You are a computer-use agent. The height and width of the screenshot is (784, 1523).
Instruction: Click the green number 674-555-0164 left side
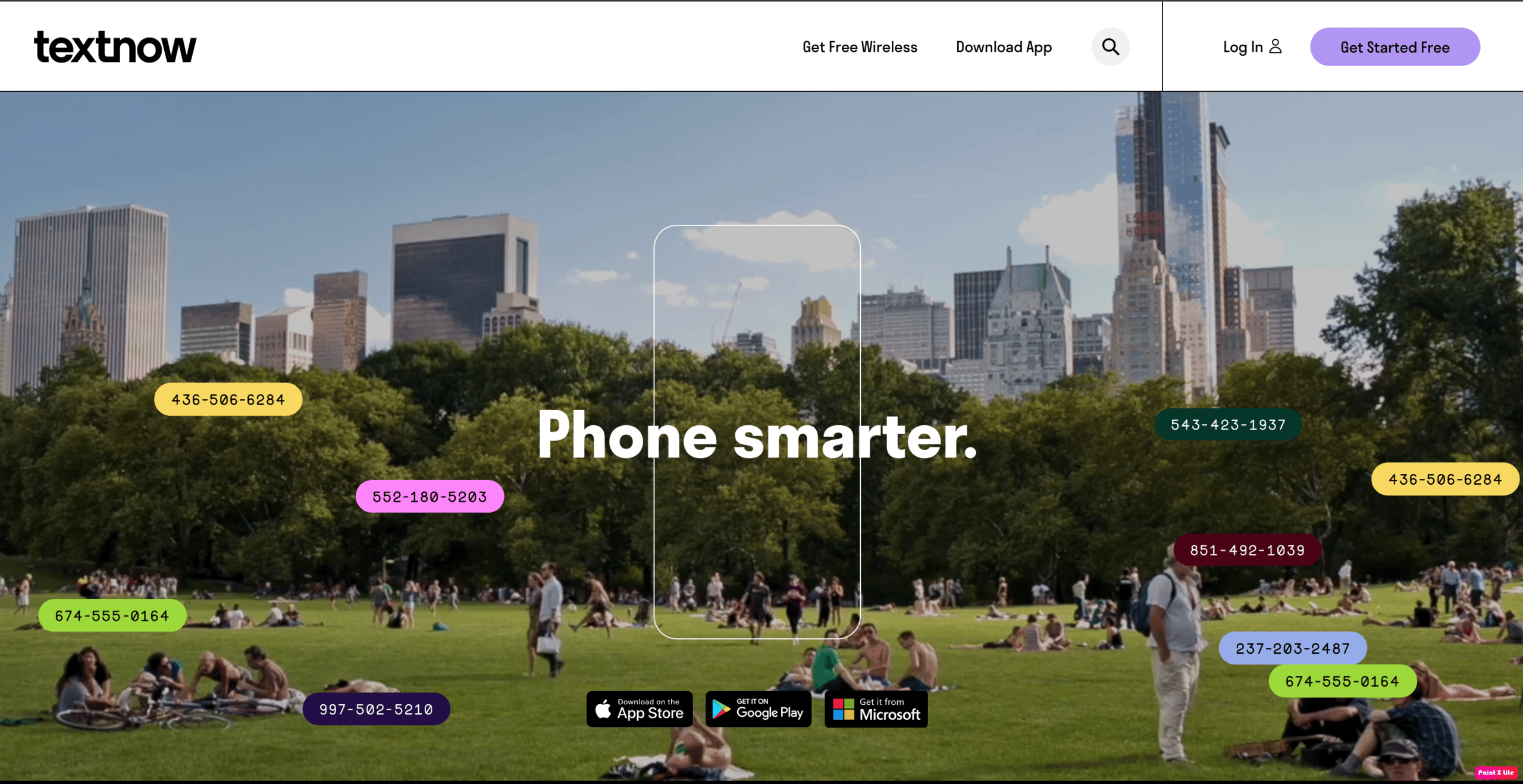point(112,614)
